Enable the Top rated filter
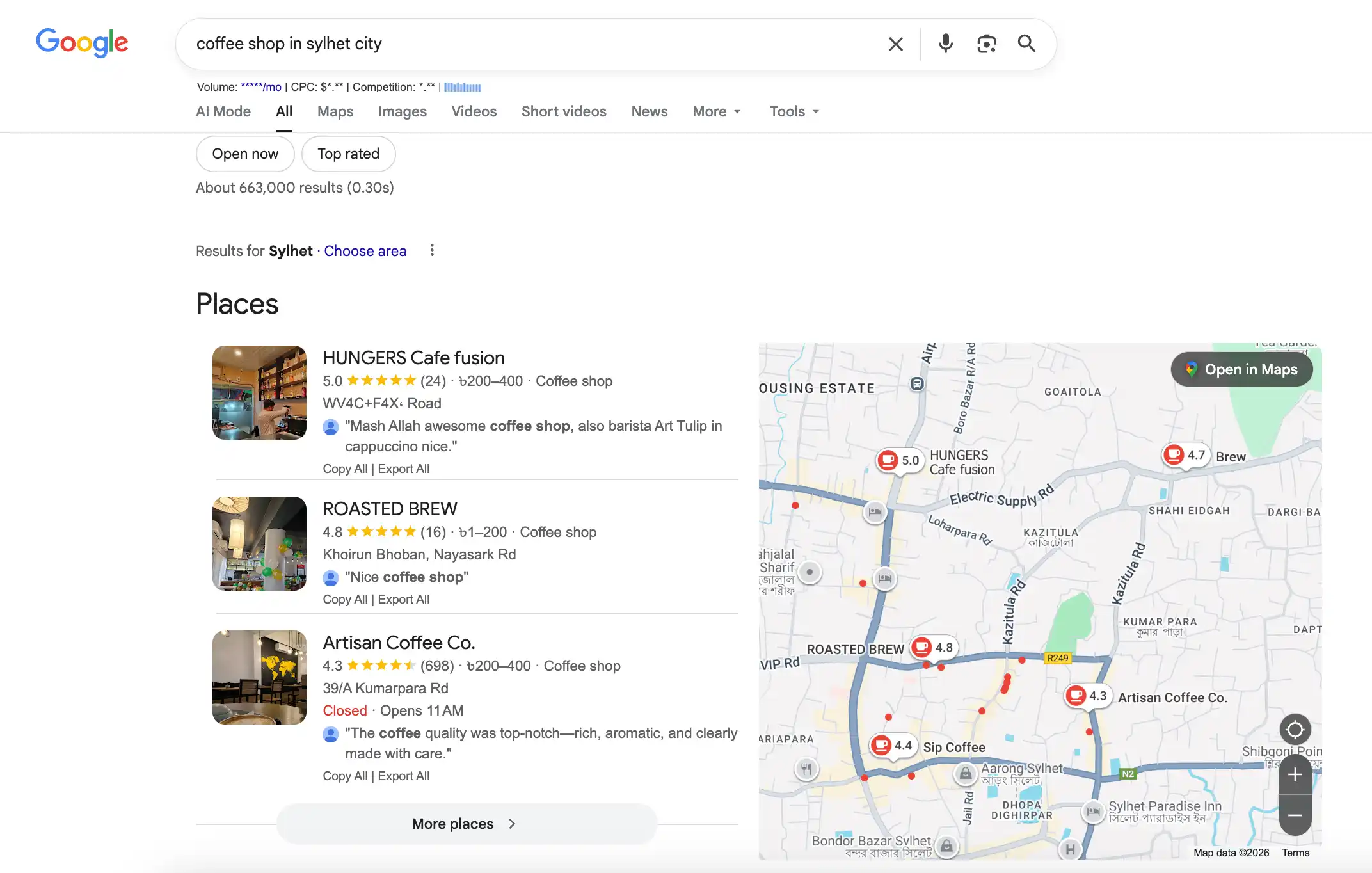 click(x=348, y=154)
